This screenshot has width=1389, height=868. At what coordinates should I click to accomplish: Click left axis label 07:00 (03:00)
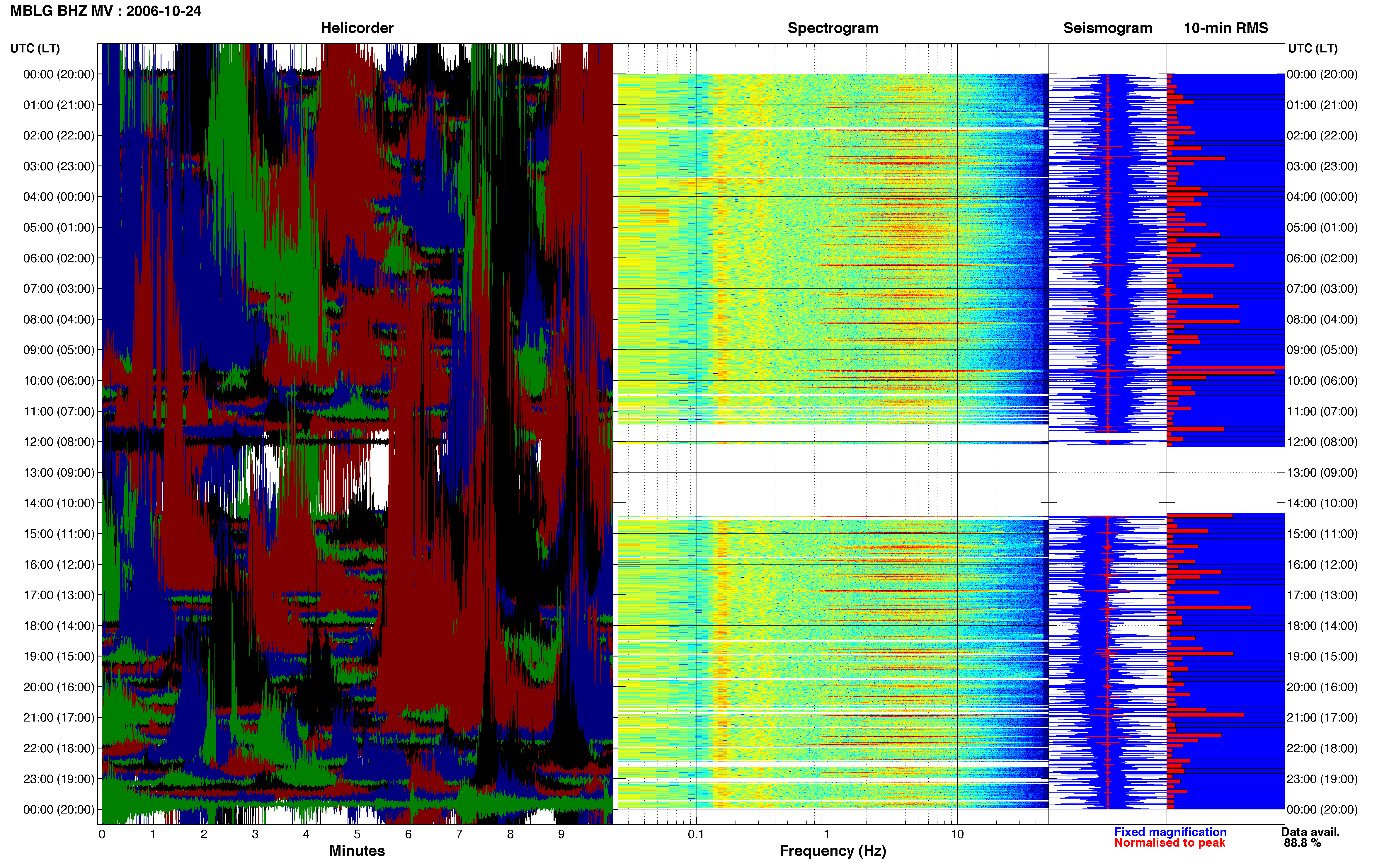59,289
